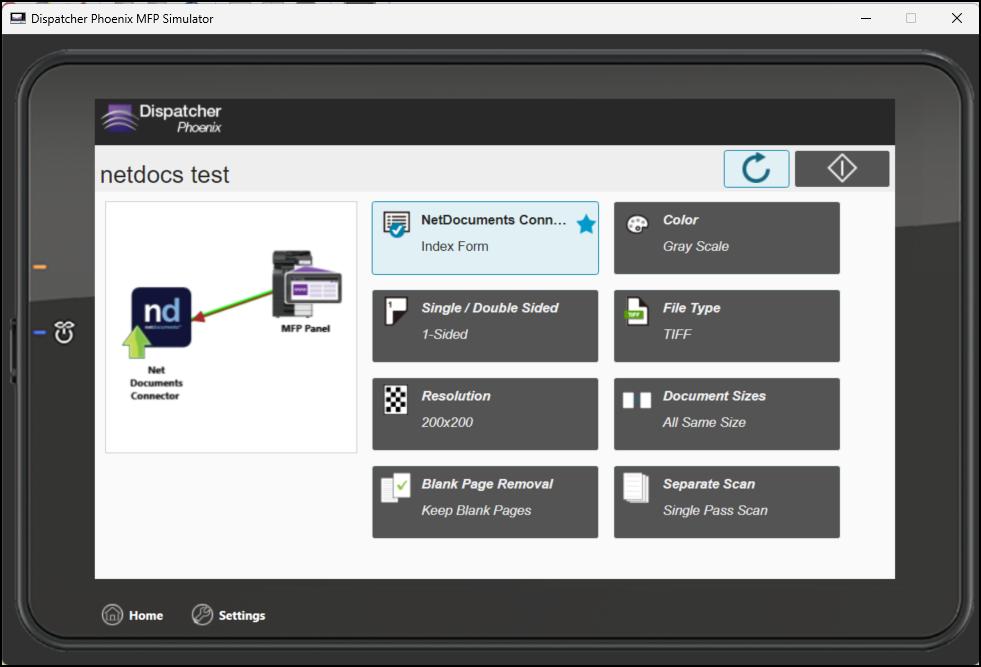Click the Settings wrench icon
Viewport: 981px width, 667px height.
pos(202,615)
